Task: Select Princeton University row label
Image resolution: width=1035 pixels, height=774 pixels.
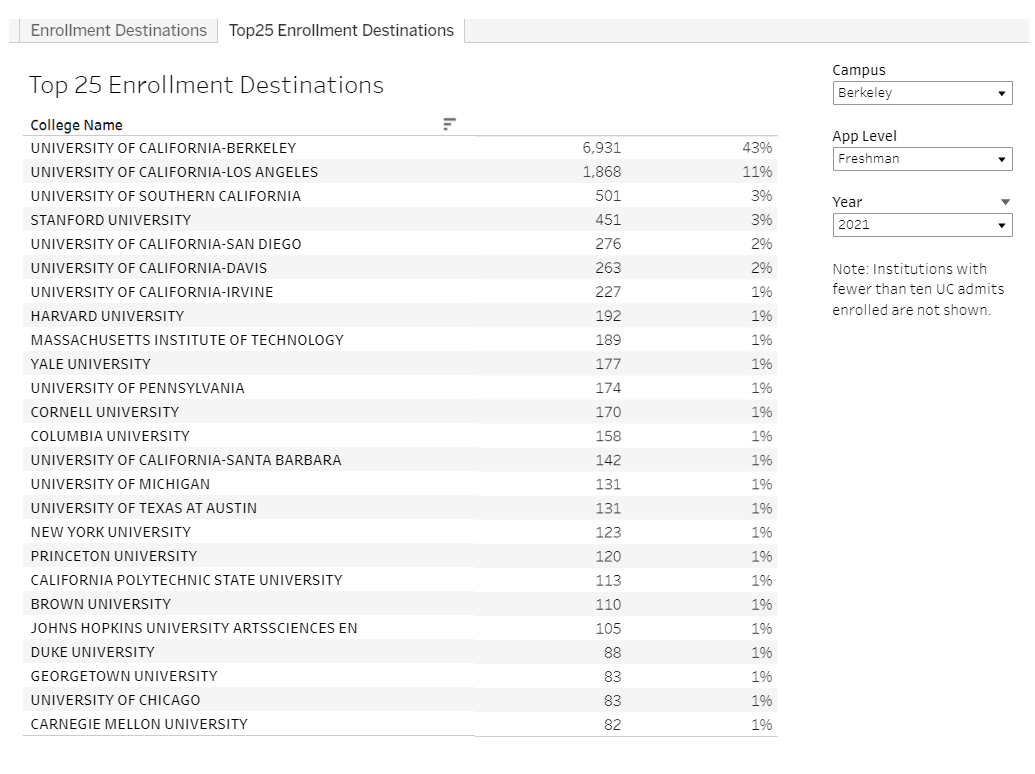Action: (113, 556)
